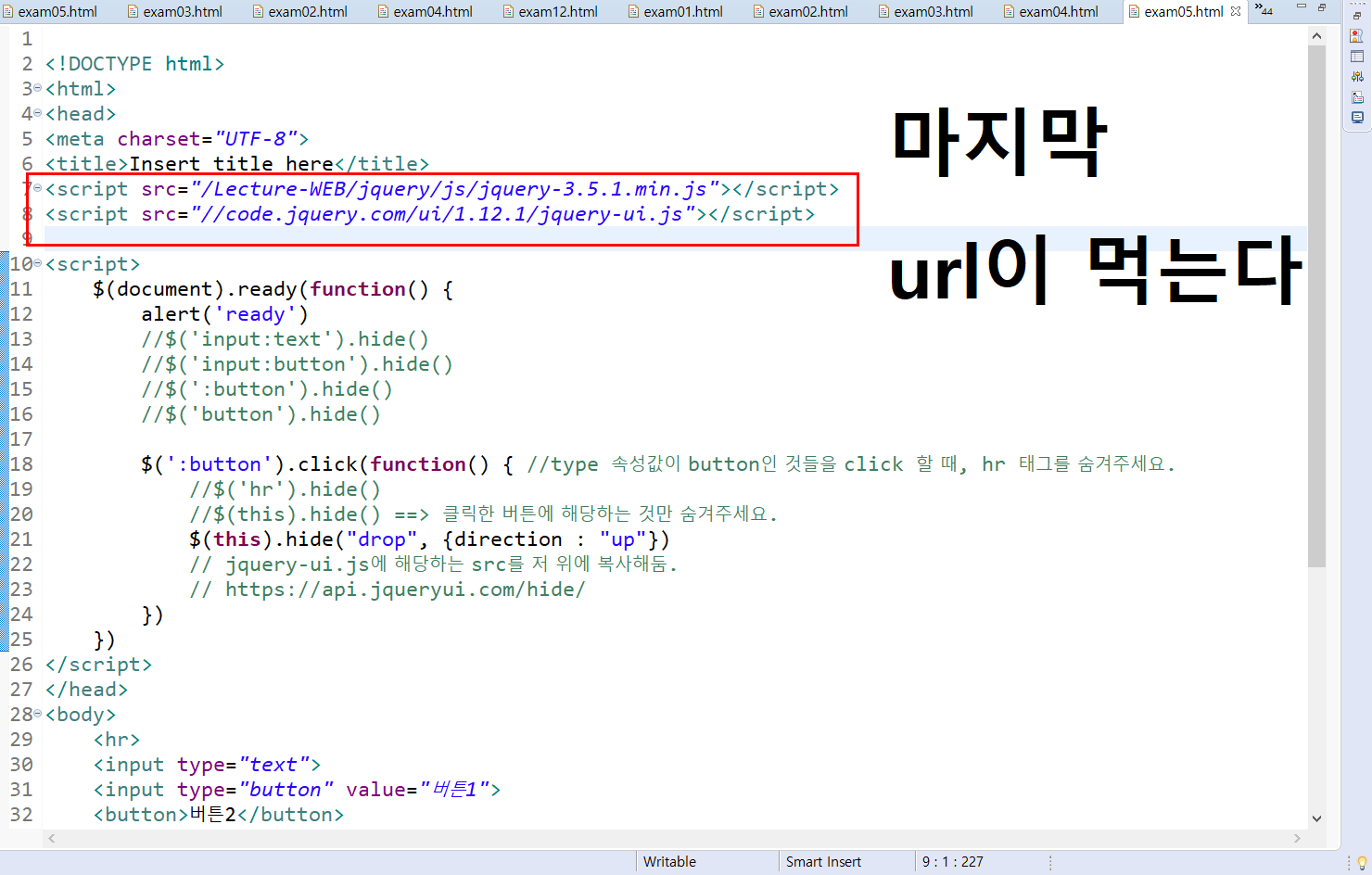
Task: Click the $(document).ready(function() line
Action: pos(273,289)
